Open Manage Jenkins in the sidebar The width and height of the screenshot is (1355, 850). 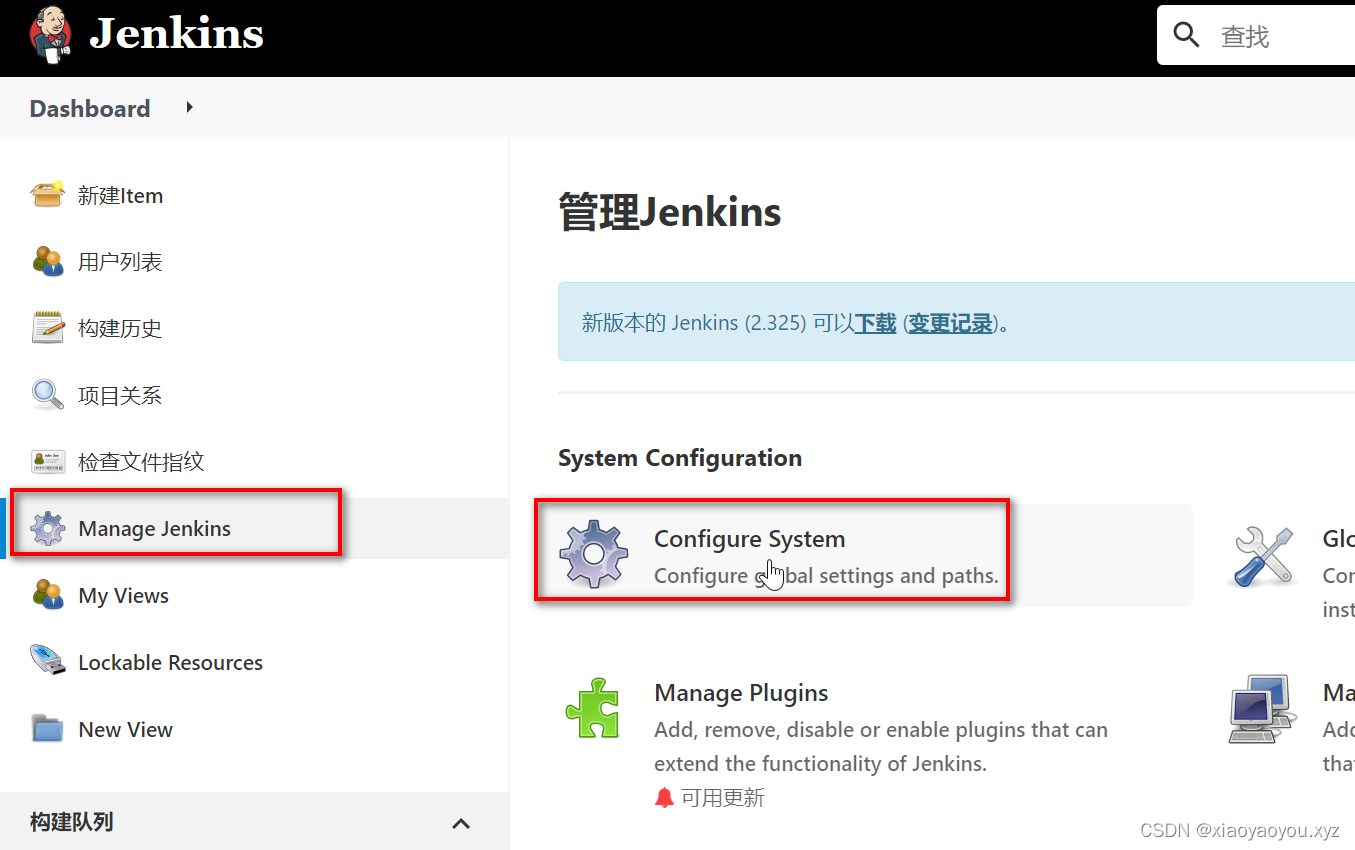(x=154, y=528)
